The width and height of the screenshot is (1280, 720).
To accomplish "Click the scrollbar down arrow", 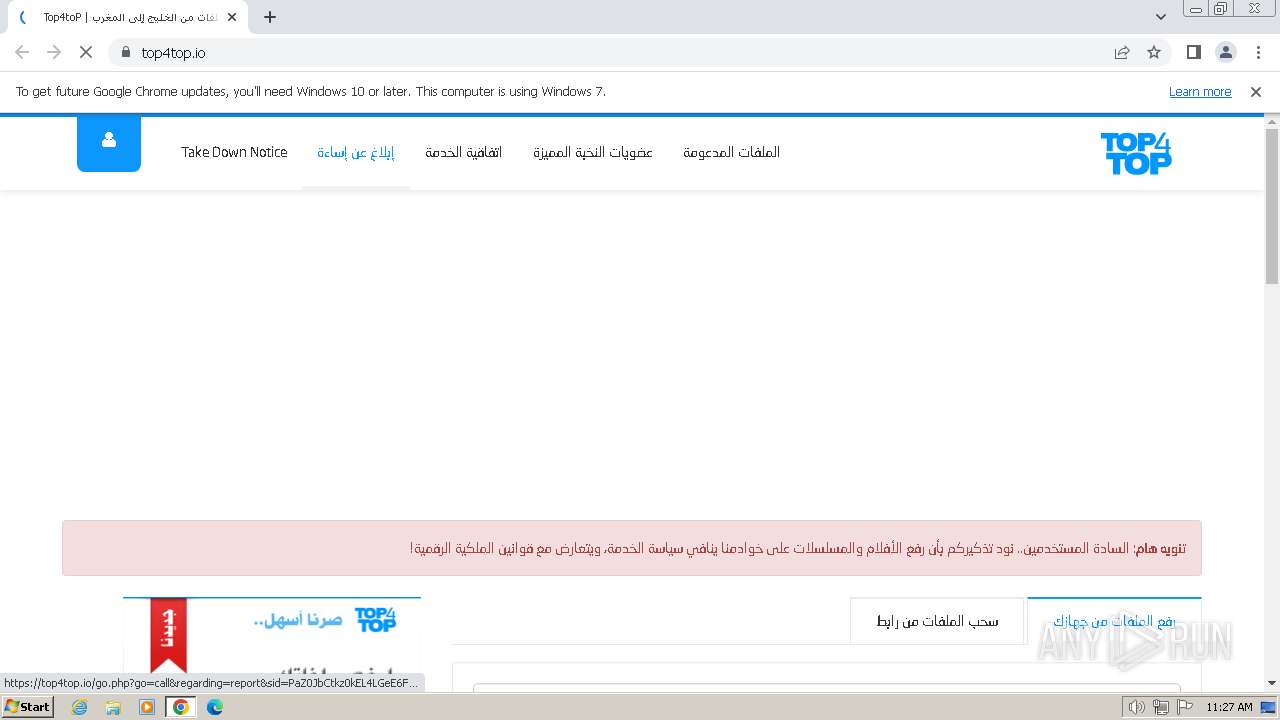I will click(1272, 683).
